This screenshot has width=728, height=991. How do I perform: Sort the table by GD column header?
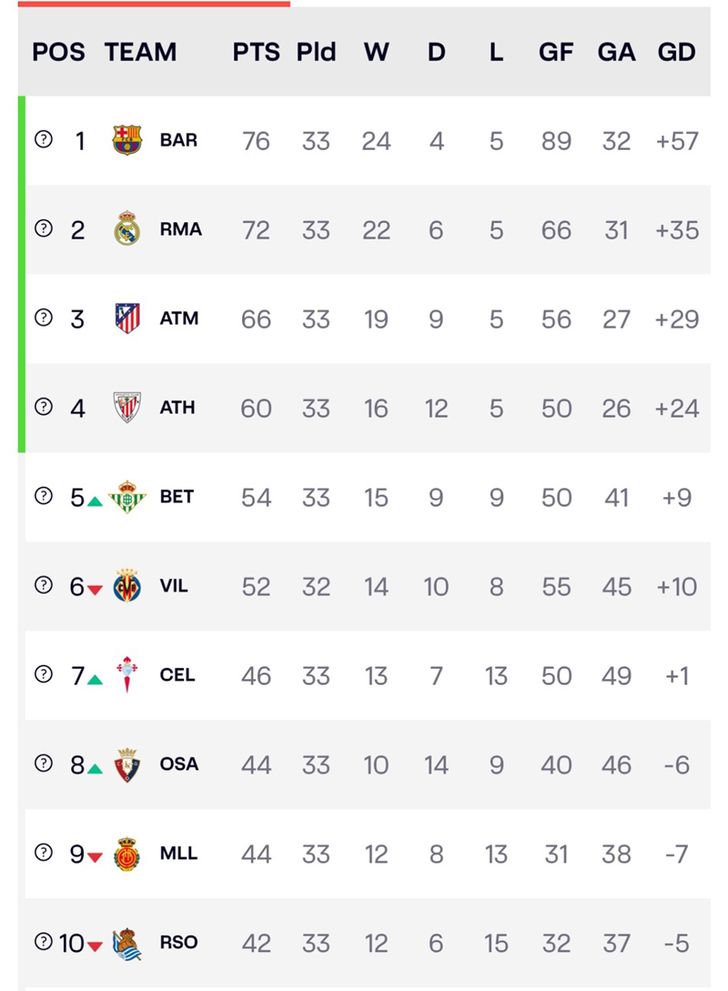pos(676,52)
